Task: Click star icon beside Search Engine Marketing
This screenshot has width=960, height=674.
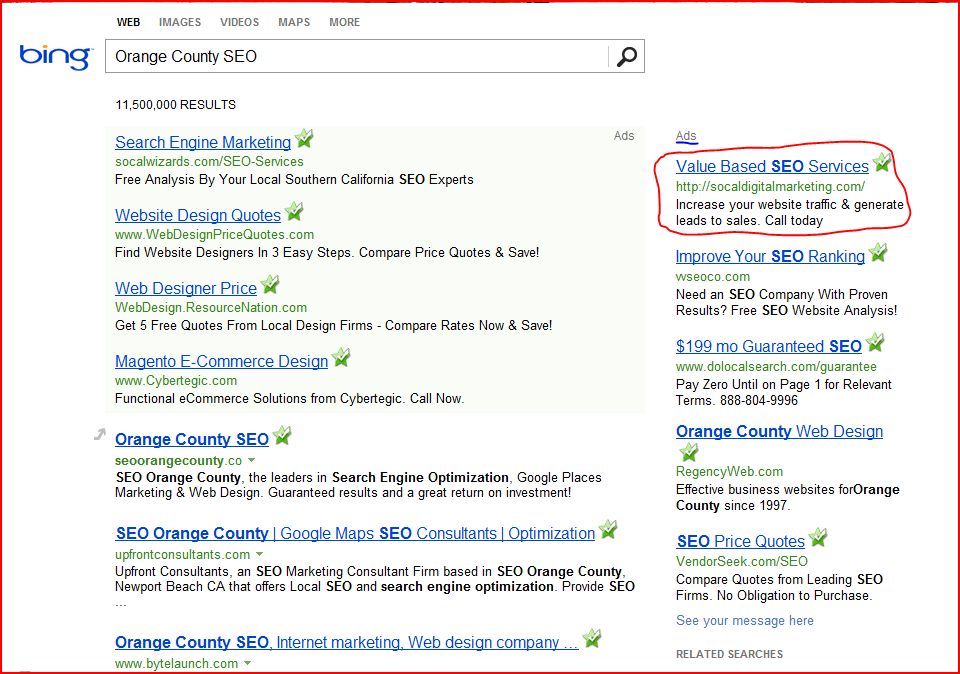Action: point(304,139)
